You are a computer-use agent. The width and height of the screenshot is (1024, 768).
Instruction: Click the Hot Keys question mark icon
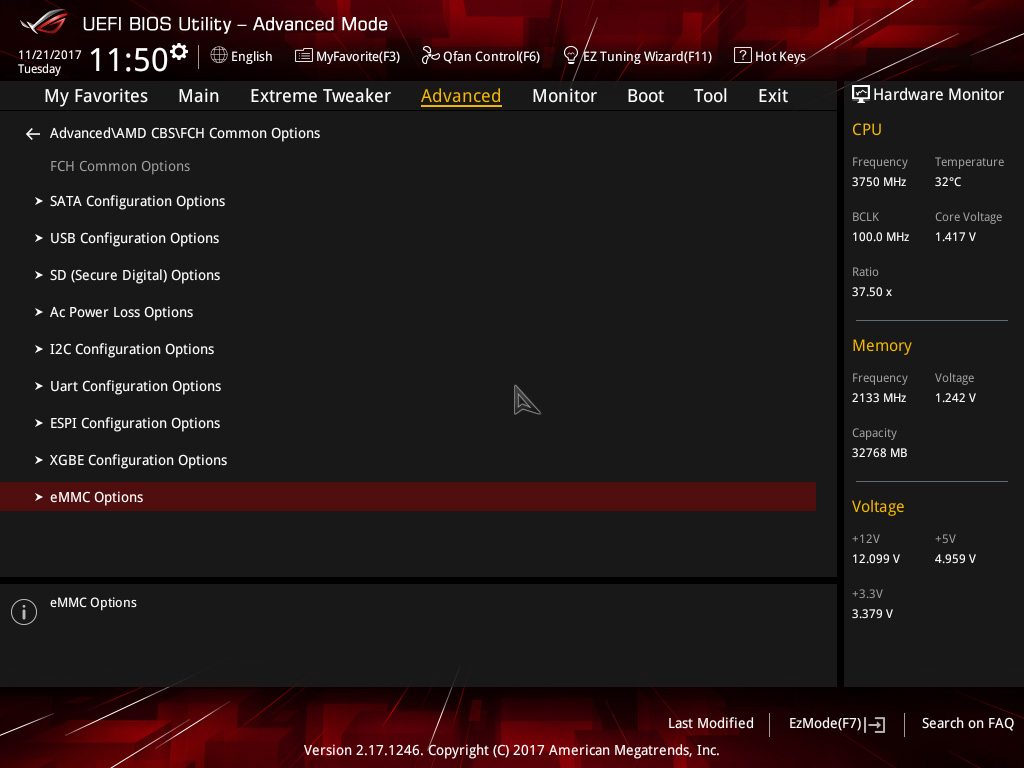coord(743,55)
